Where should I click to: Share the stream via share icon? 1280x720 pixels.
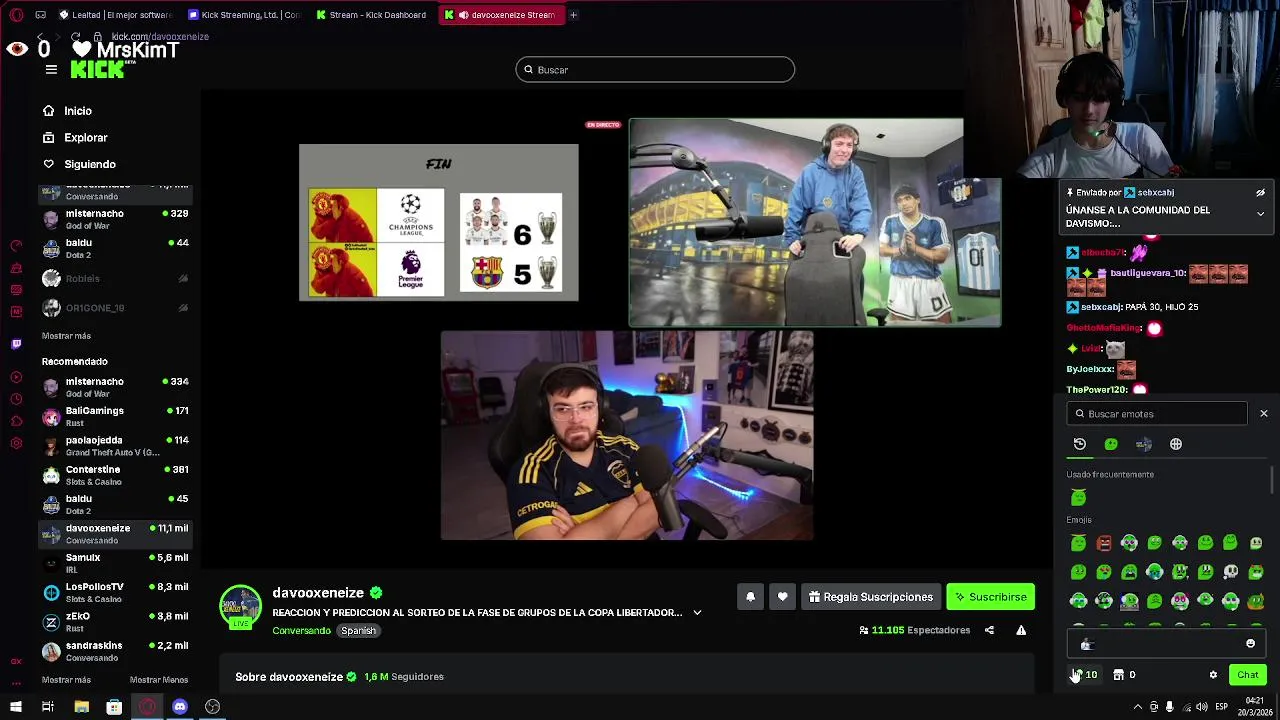pyautogui.click(x=989, y=630)
